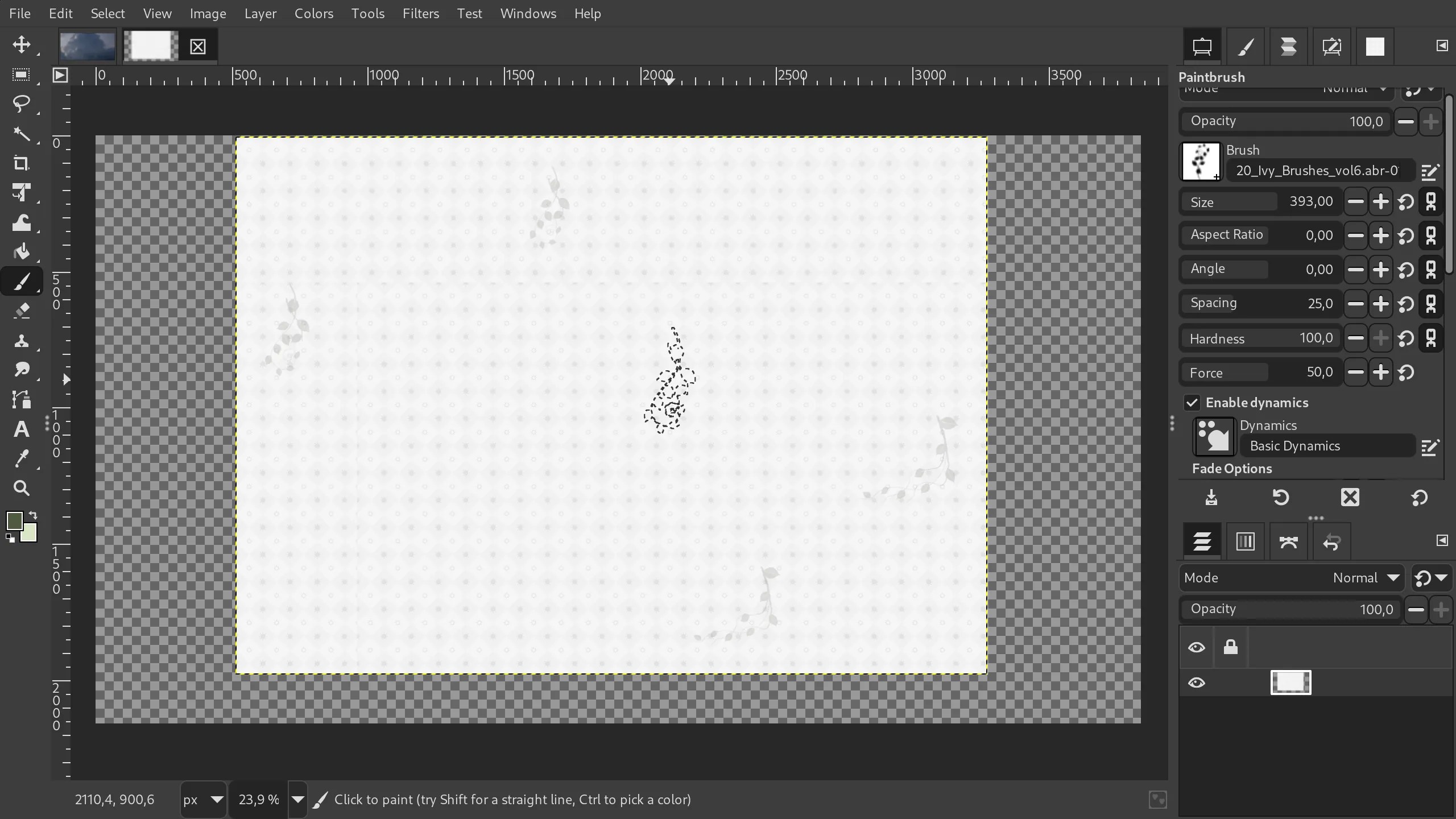
Task: Open the layer Mode dropdown set to Normal
Action: (1364, 577)
